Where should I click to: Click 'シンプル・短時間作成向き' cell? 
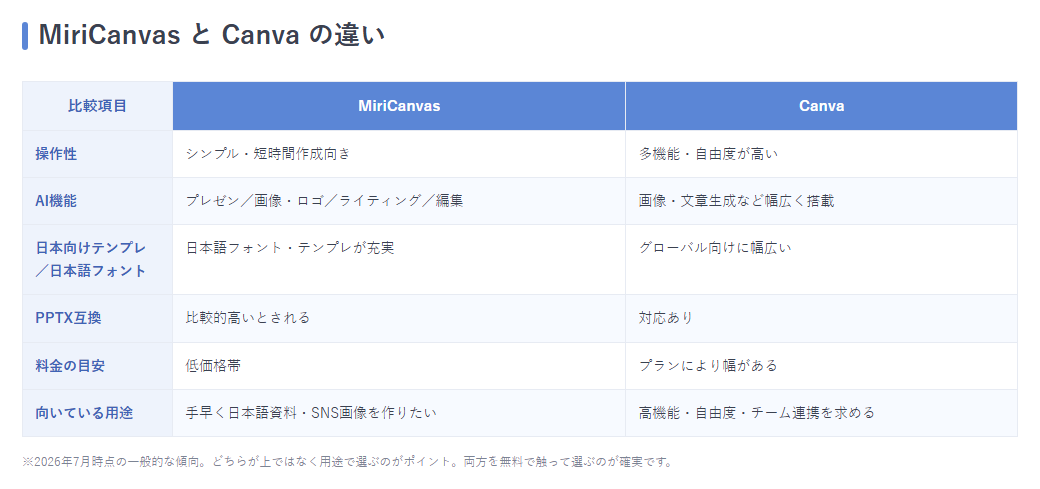point(399,154)
